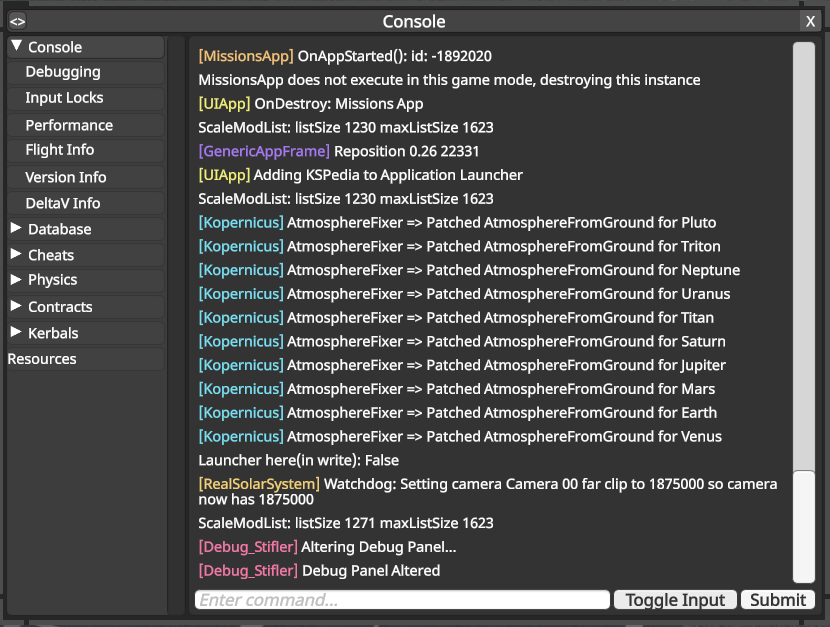Open the DeltaV Info page
Viewport: 830px width, 627px height.
pos(86,203)
